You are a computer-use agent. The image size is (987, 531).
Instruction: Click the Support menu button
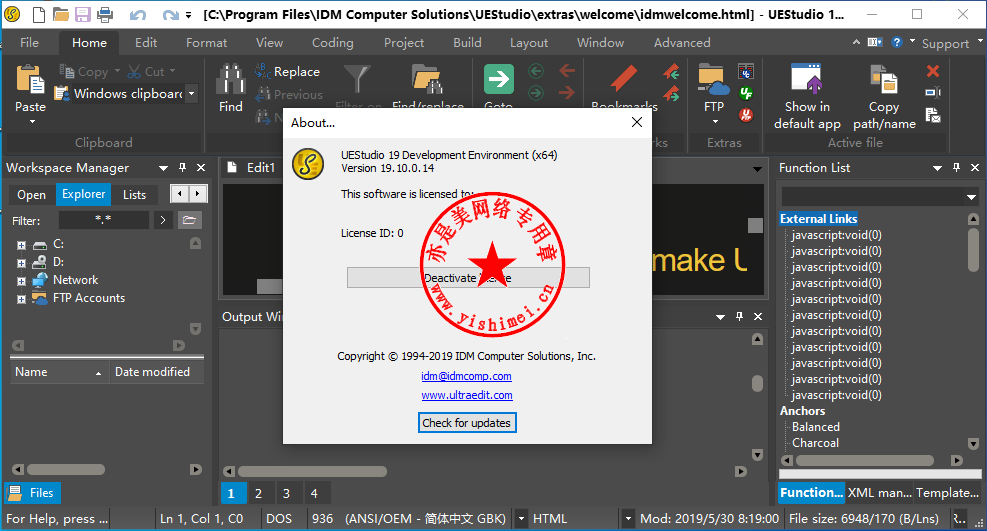945,43
